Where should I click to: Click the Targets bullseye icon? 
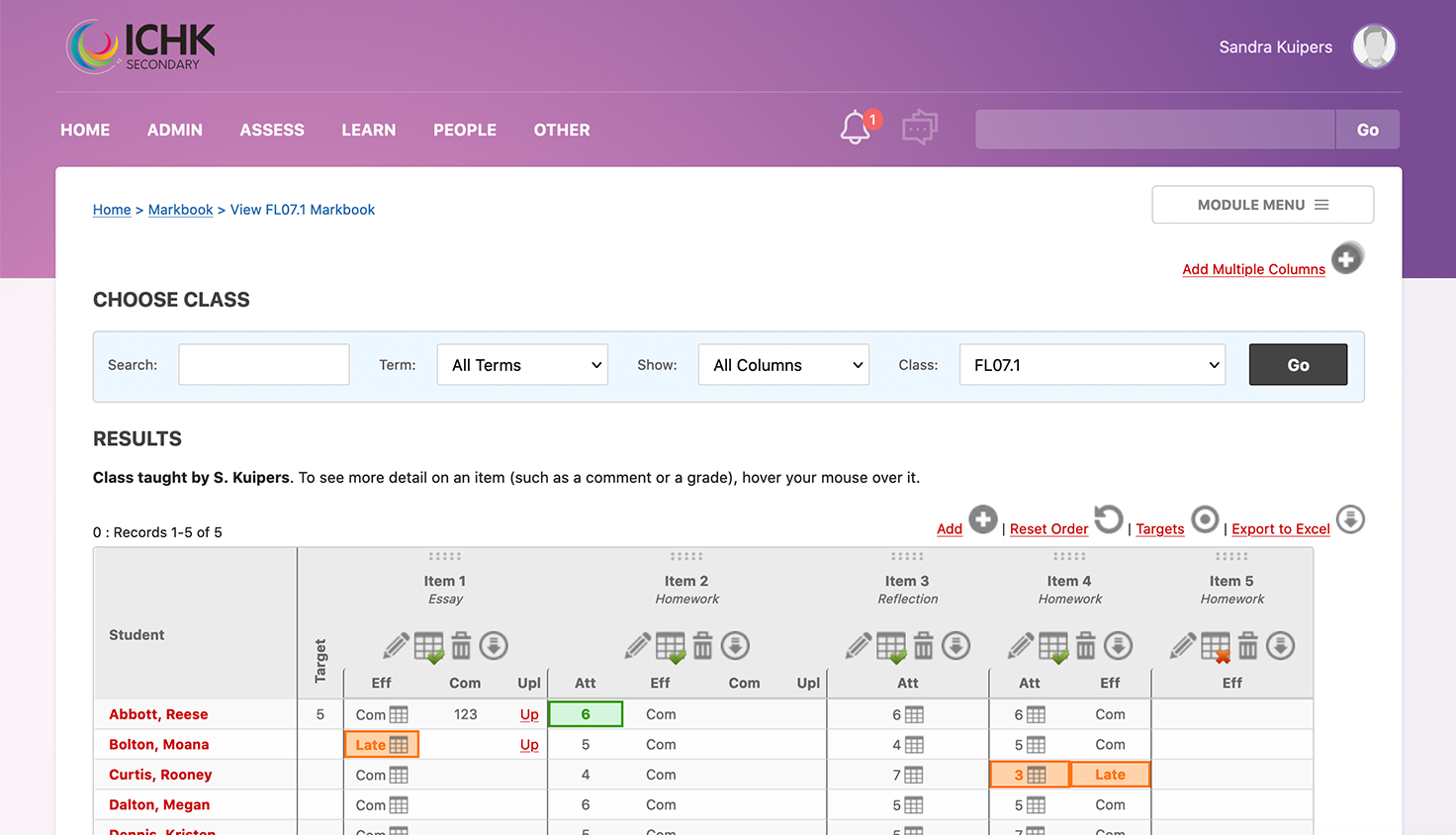[1205, 519]
